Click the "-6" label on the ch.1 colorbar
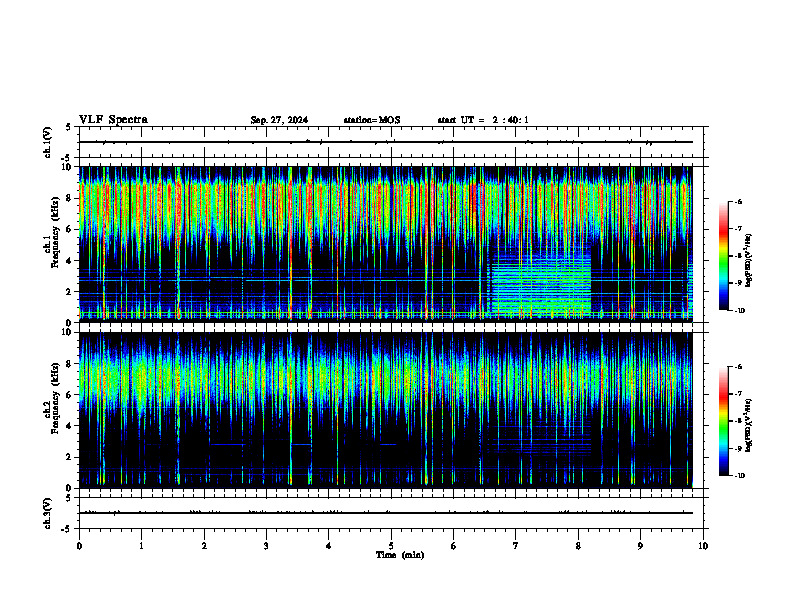 (738, 202)
